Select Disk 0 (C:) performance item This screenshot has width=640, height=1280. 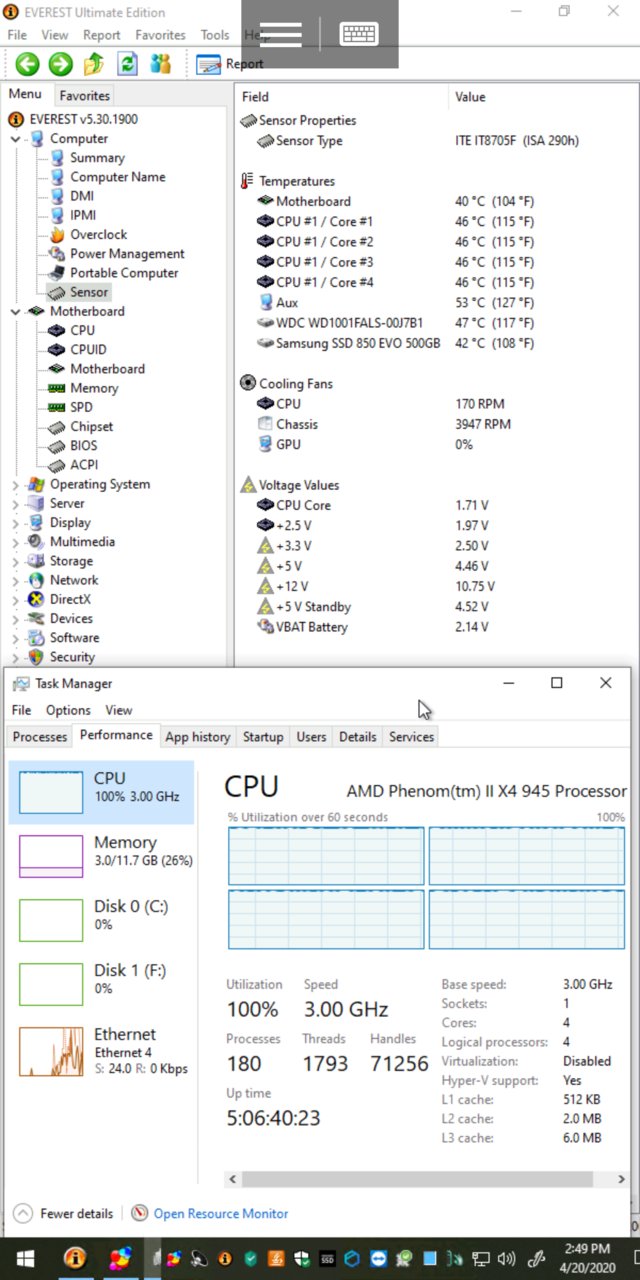(102, 920)
